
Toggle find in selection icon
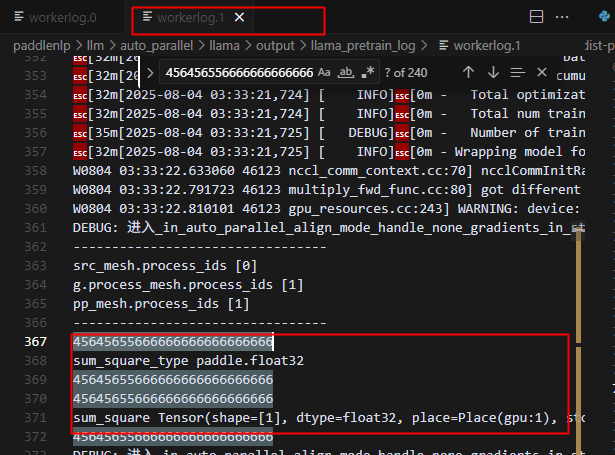pos(517,72)
